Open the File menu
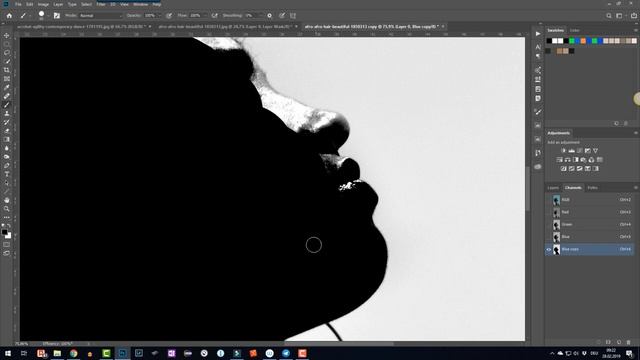Image resolution: width=640 pixels, height=360 pixels. click(x=18, y=4)
